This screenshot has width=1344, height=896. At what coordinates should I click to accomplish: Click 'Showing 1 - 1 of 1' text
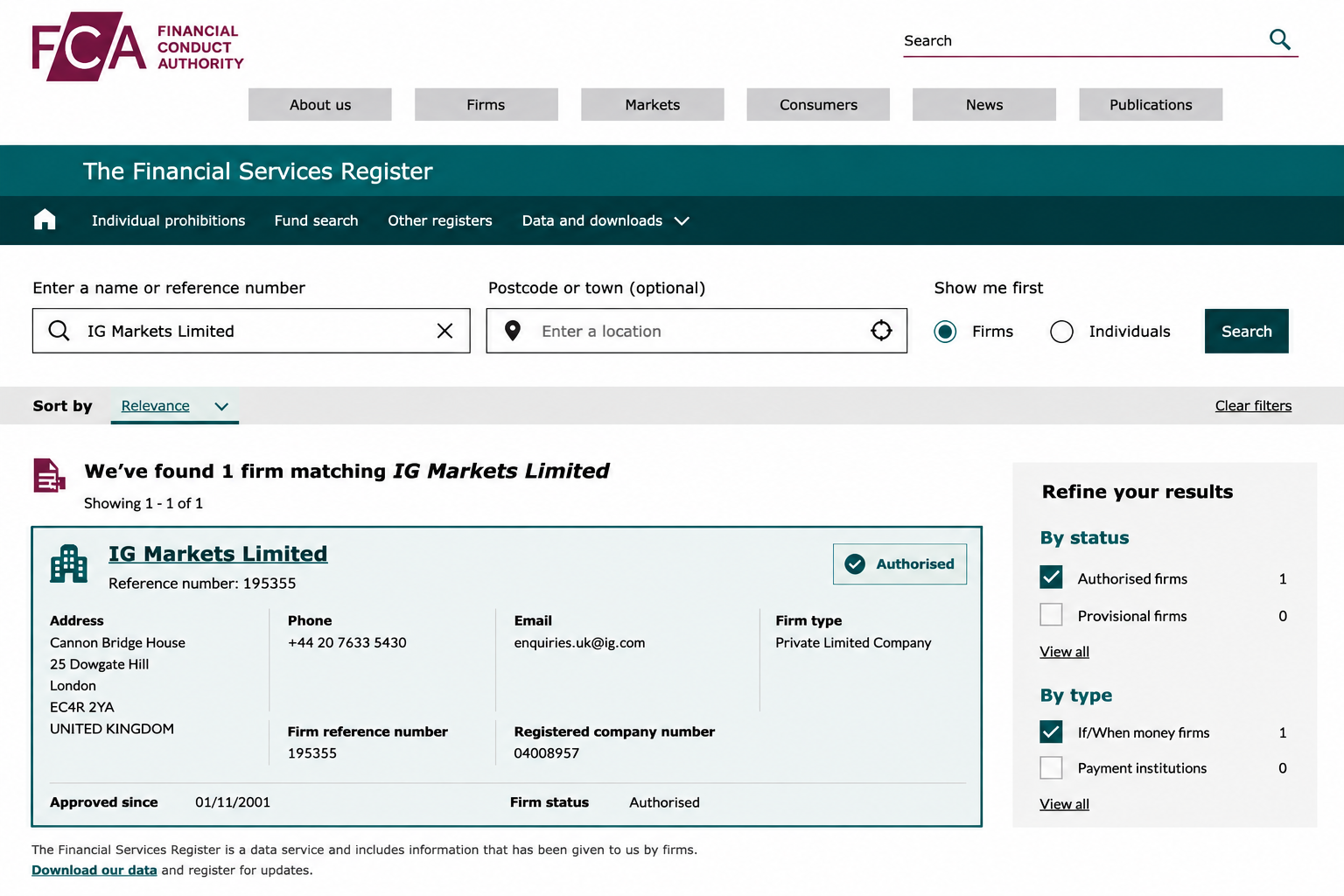[143, 503]
